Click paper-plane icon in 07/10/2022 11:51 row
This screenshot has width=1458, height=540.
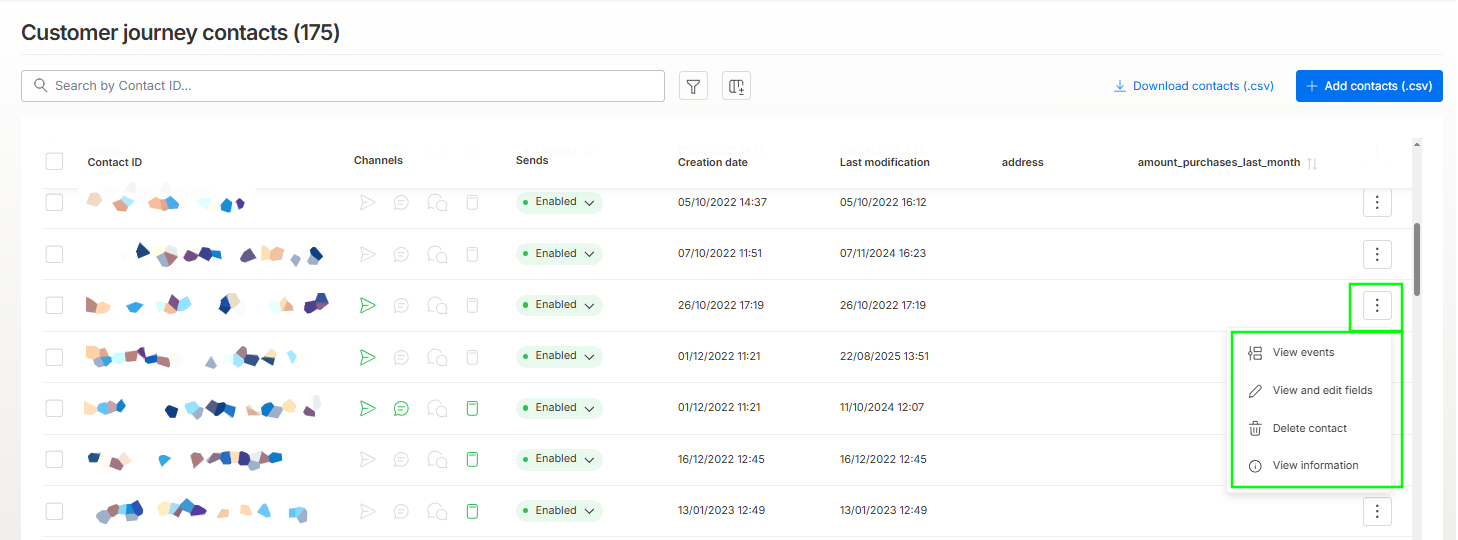(368, 254)
